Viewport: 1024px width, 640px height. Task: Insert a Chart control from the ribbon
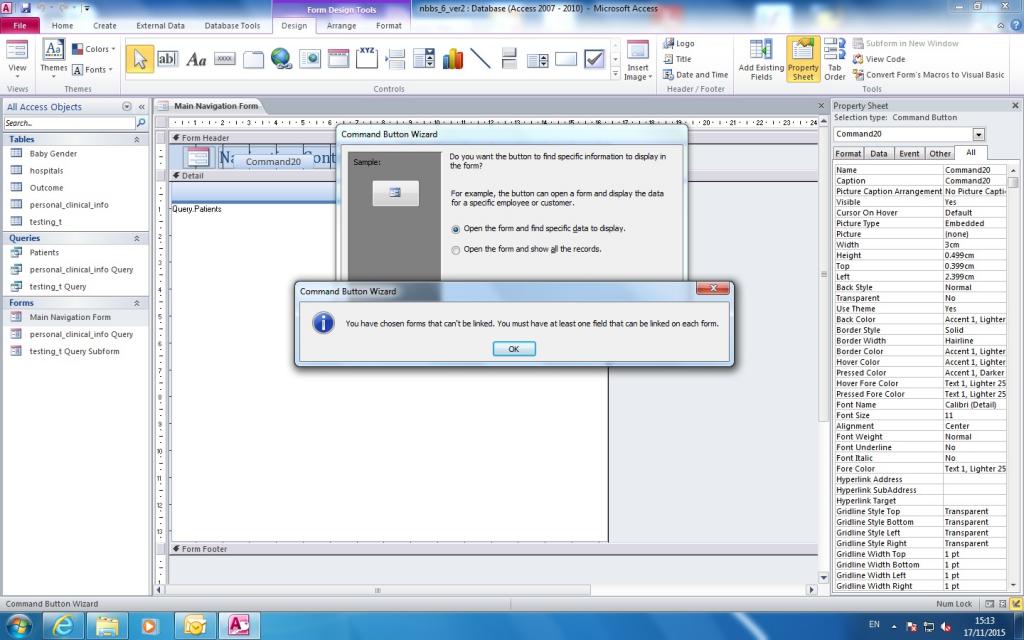click(x=453, y=59)
